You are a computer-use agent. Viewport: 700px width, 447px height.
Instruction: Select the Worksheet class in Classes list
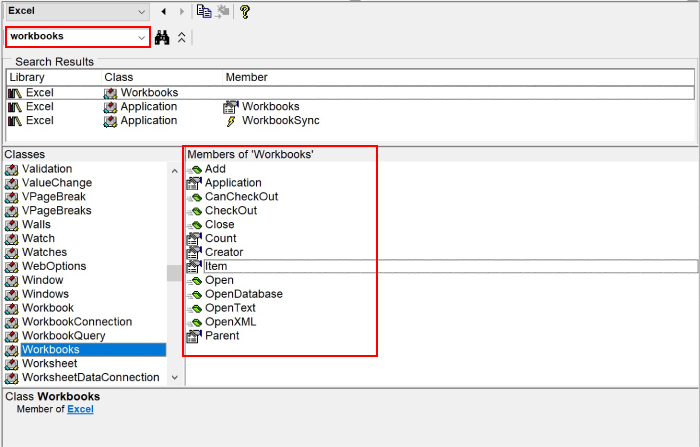pos(49,364)
